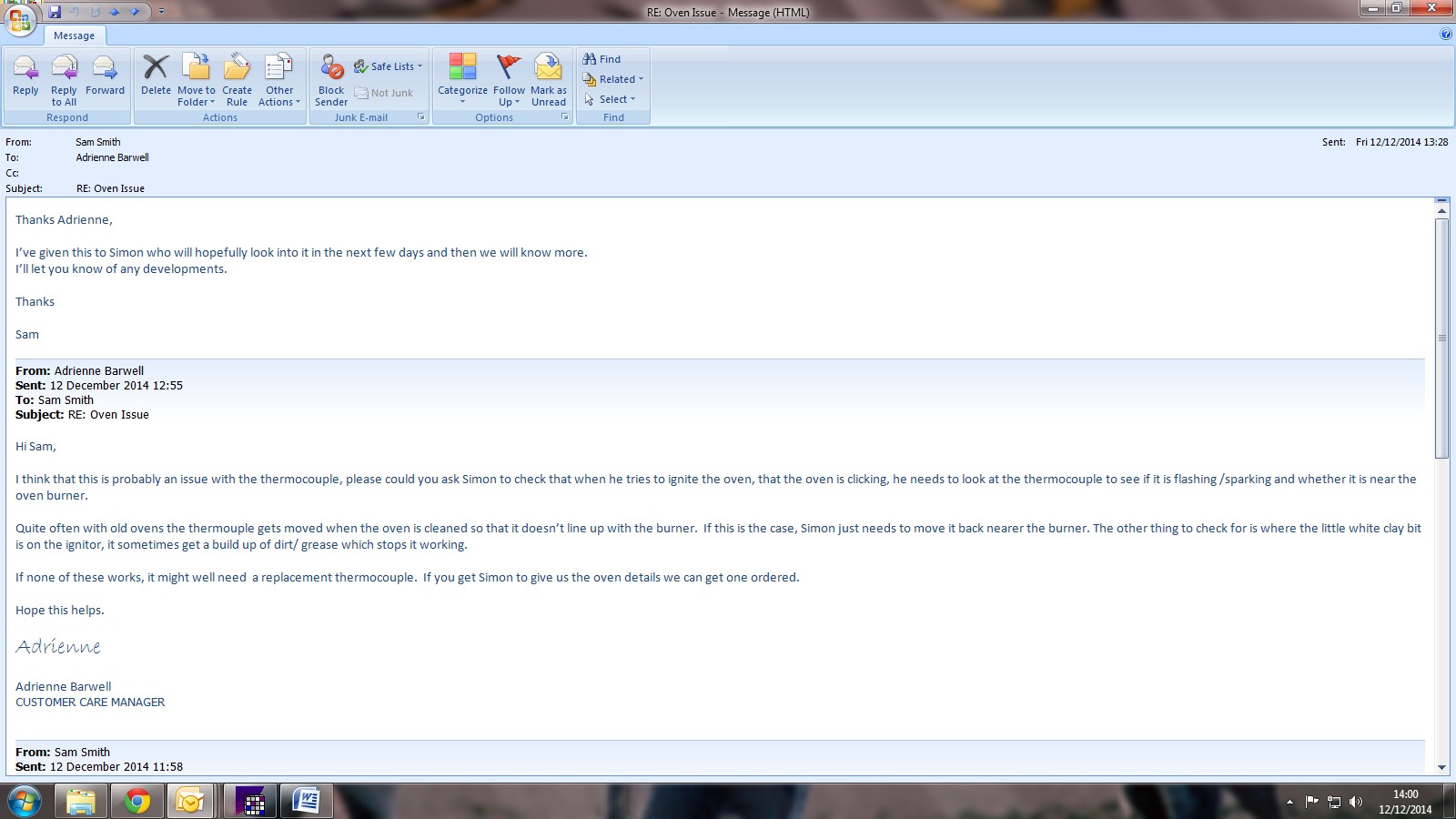Open the Customize Quick Access Toolbar dropdown
The width and height of the screenshot is (1456, 819).
click(x=161, y=12)
